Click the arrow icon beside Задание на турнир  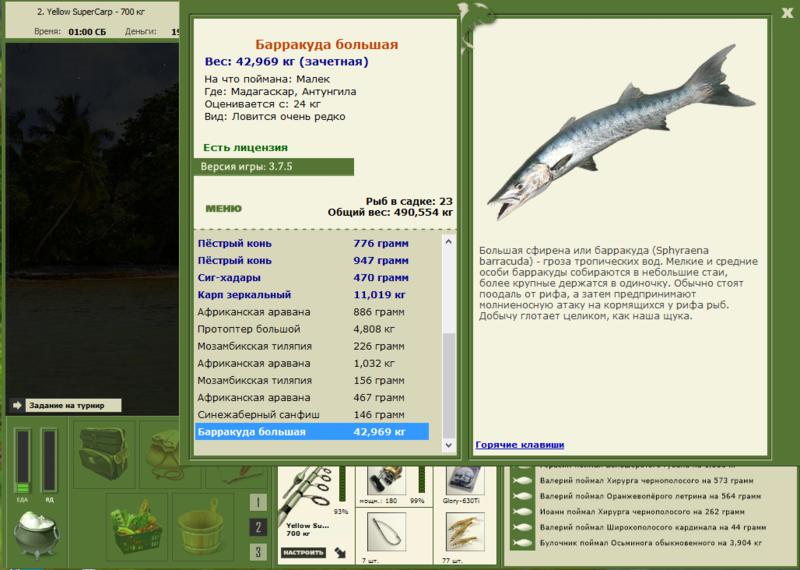point(17,405)
